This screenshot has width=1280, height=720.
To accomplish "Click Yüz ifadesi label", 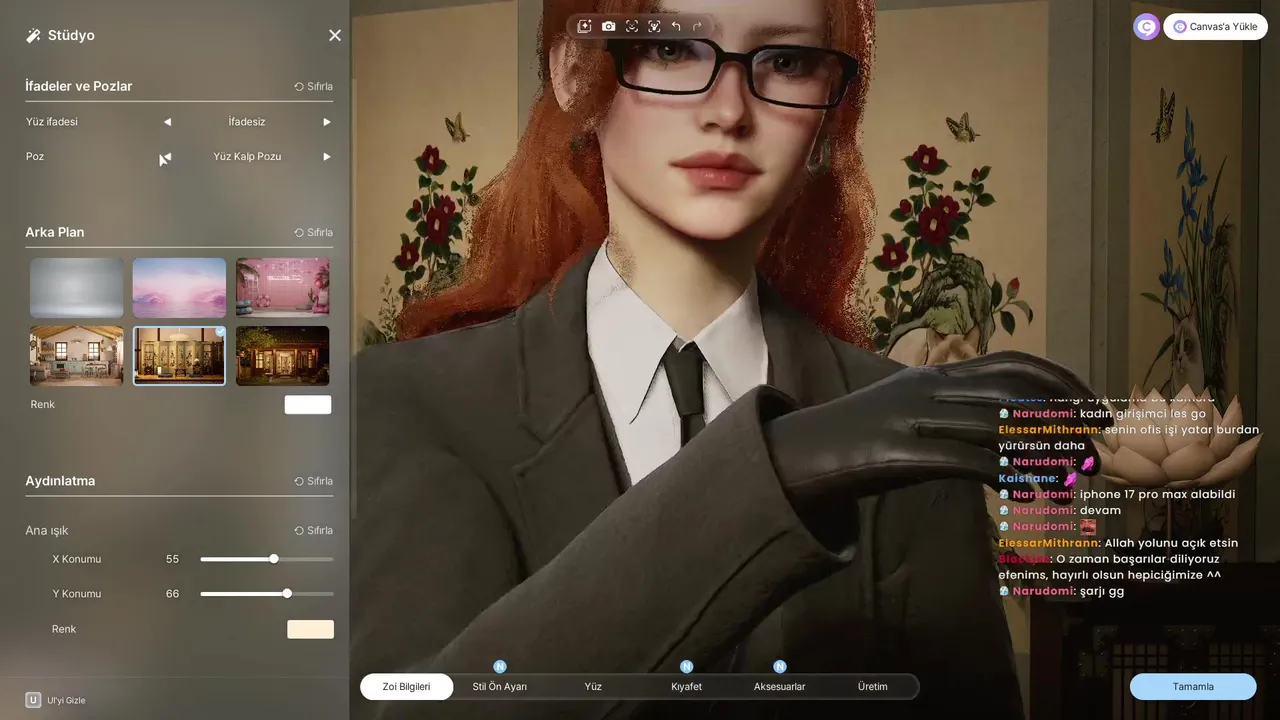I will click(52, 122).
